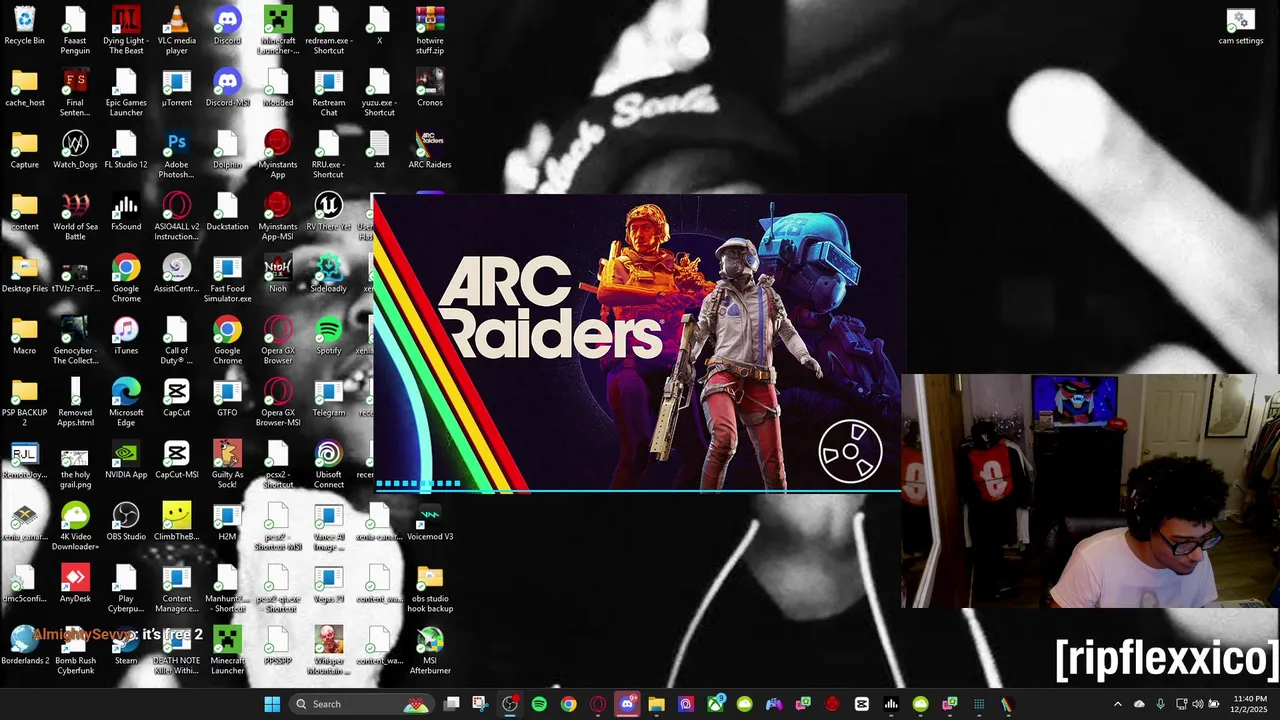The width and height of the screenshot is (1280, 720).
Task: Open the Borderlands 2 desktop icon
Action: tap(24, 645)
